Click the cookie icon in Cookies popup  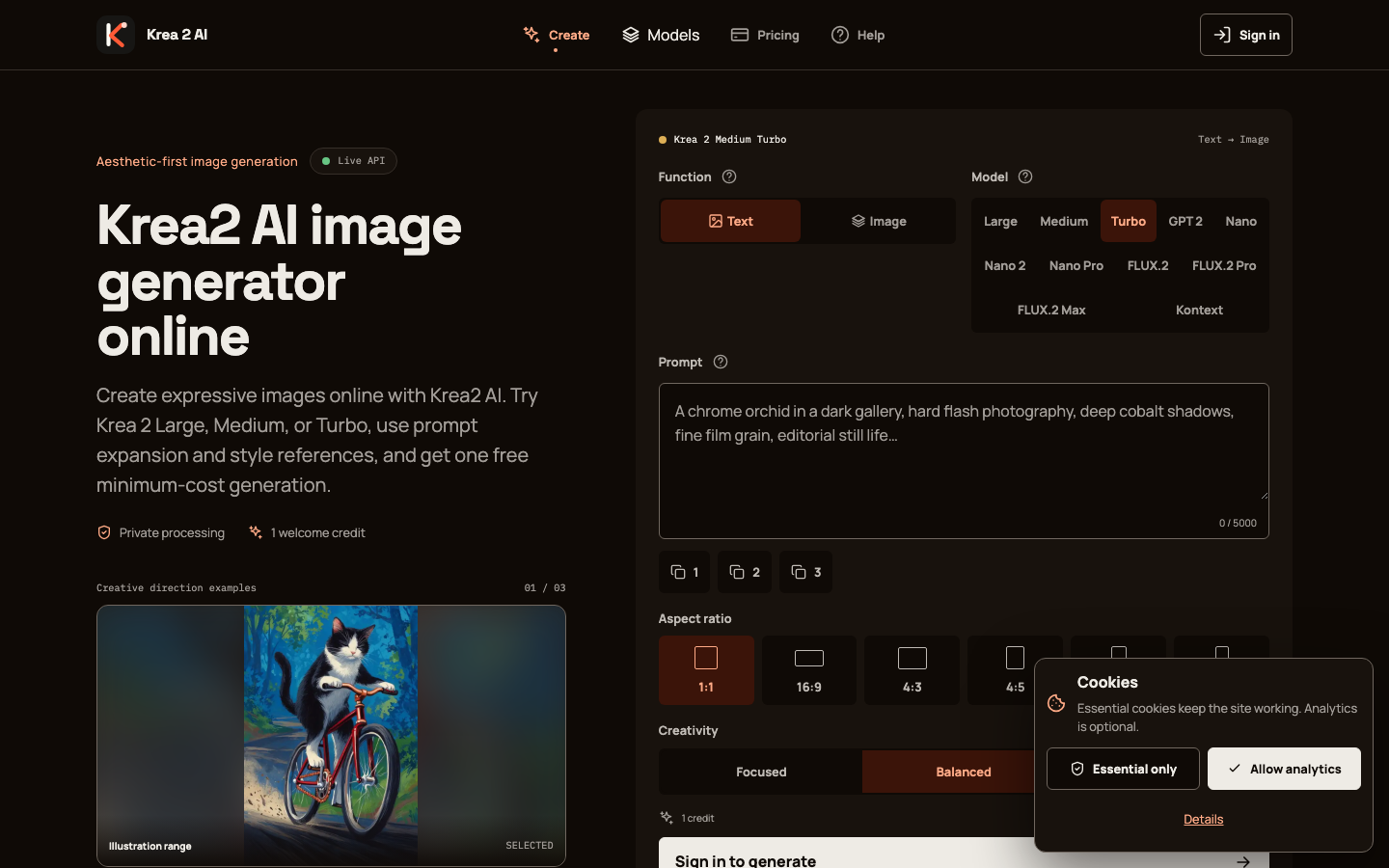point(1056,703)
